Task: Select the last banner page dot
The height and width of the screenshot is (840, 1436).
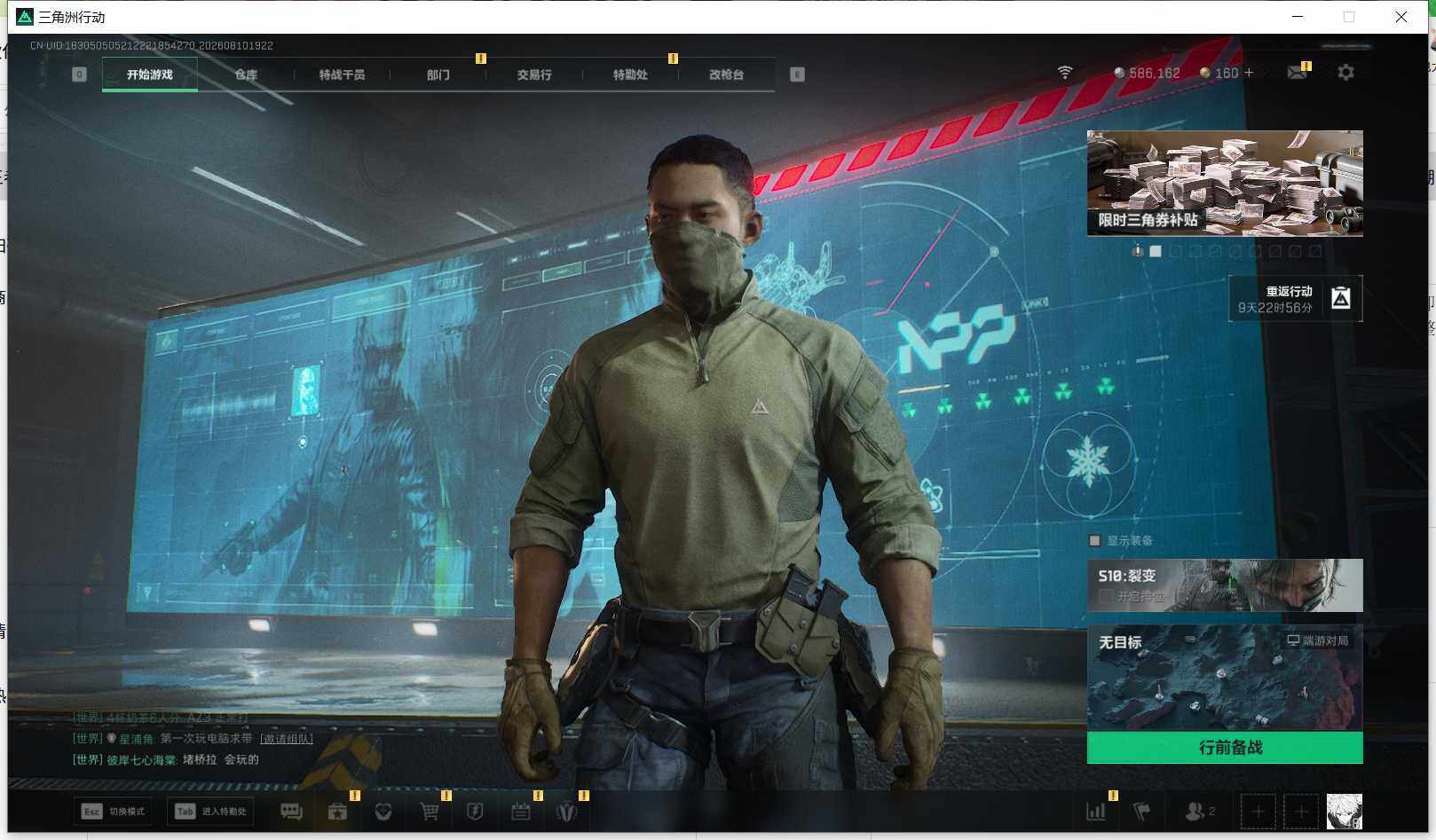Action: coord(1315,251)
